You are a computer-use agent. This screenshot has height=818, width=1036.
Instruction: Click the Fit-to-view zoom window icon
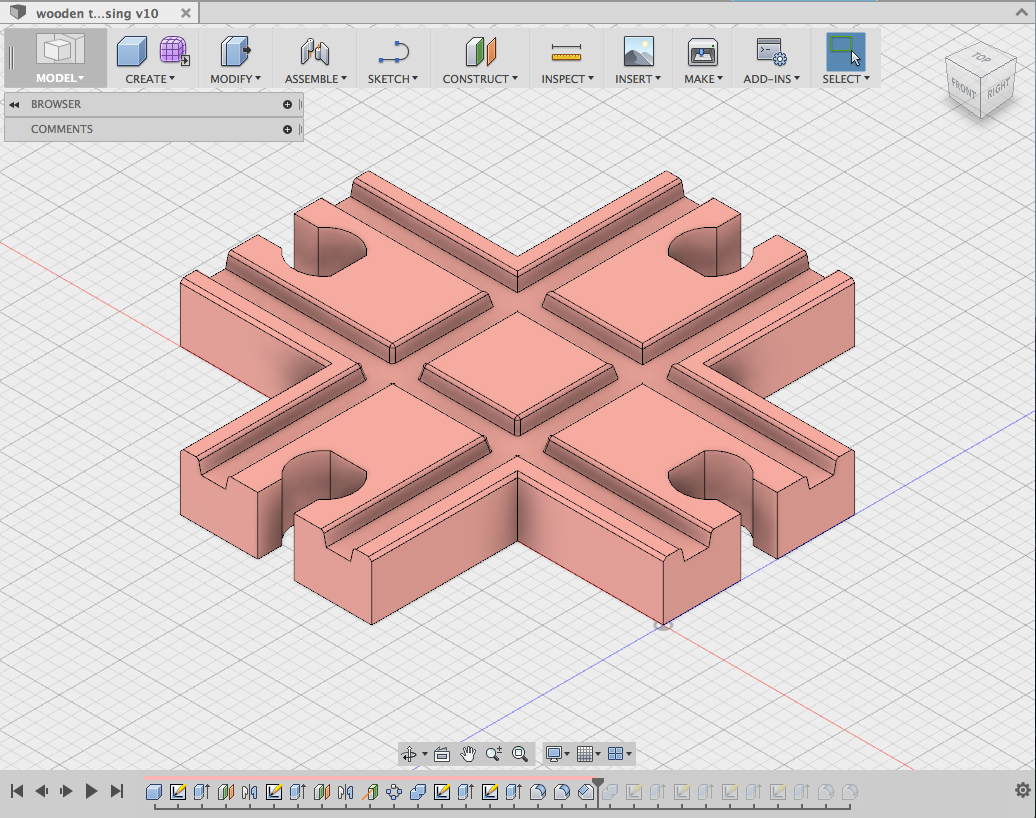(520, 754)
